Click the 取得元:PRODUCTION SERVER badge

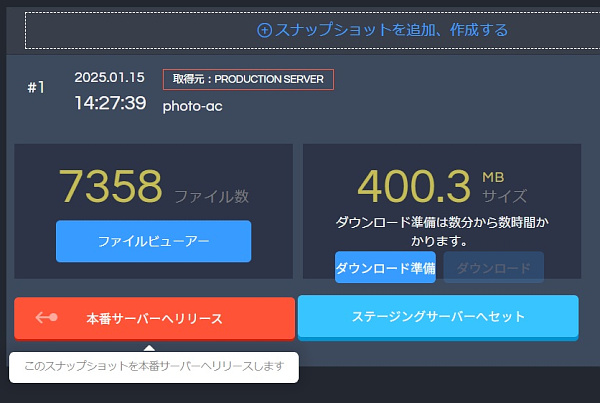tap(248, 79)
